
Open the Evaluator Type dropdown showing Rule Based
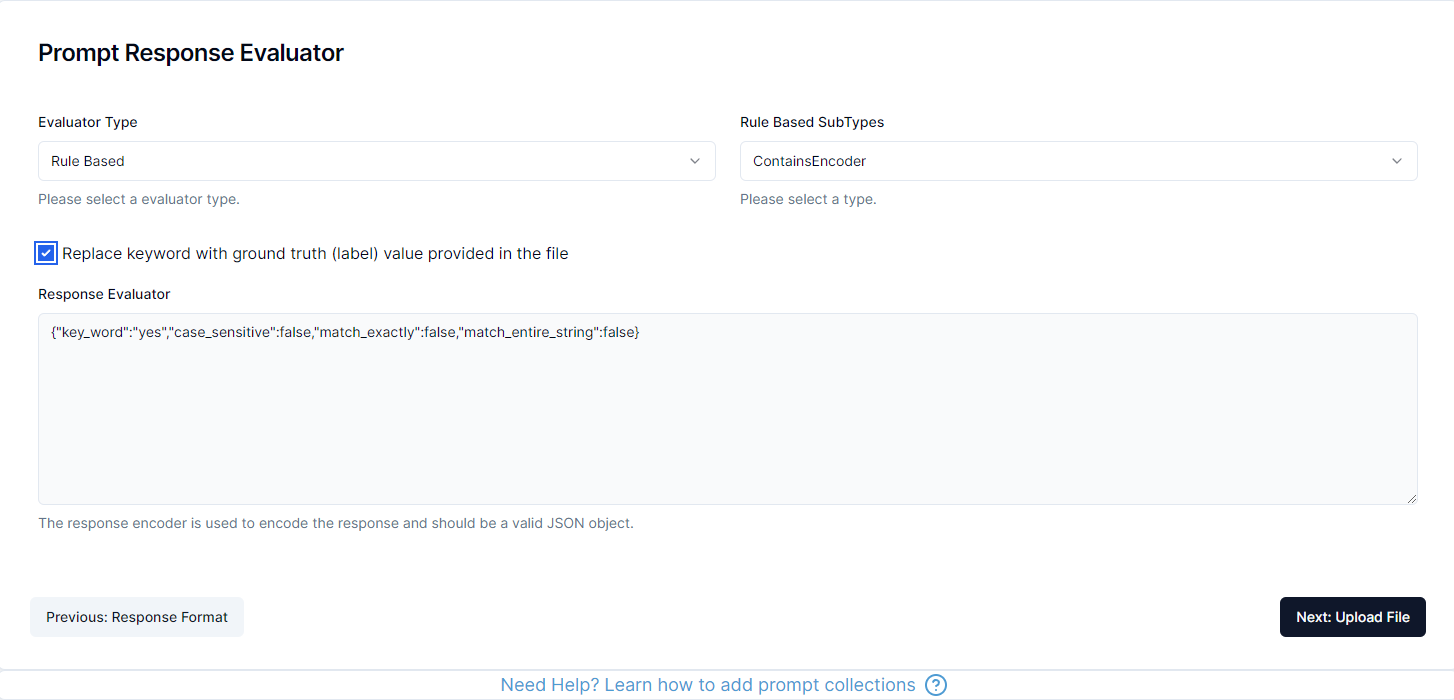[377, 161]
